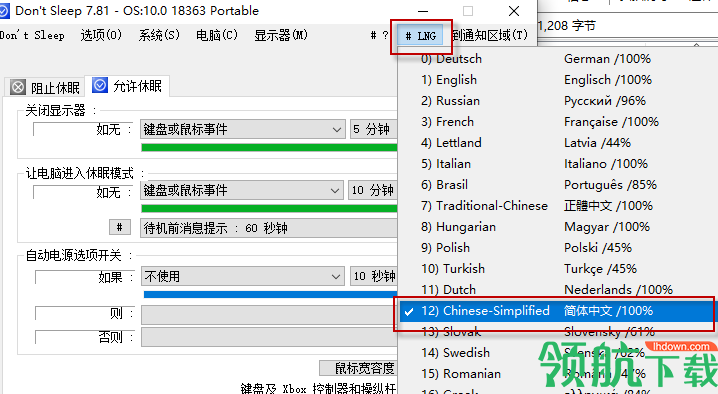Click the 鼠标宽容度 button
The width and height of the screenshot is (718, 394).
[359, 368]
